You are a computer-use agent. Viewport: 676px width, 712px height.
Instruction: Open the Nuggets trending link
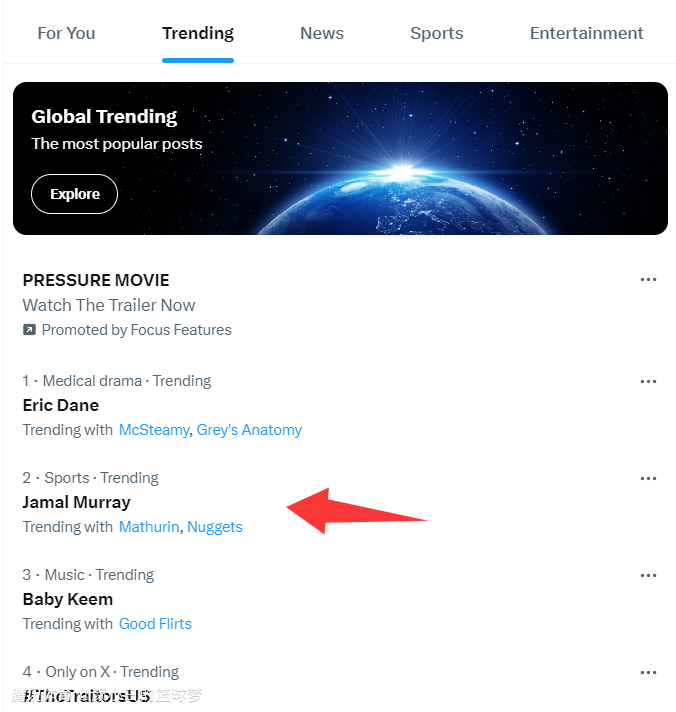215,527
